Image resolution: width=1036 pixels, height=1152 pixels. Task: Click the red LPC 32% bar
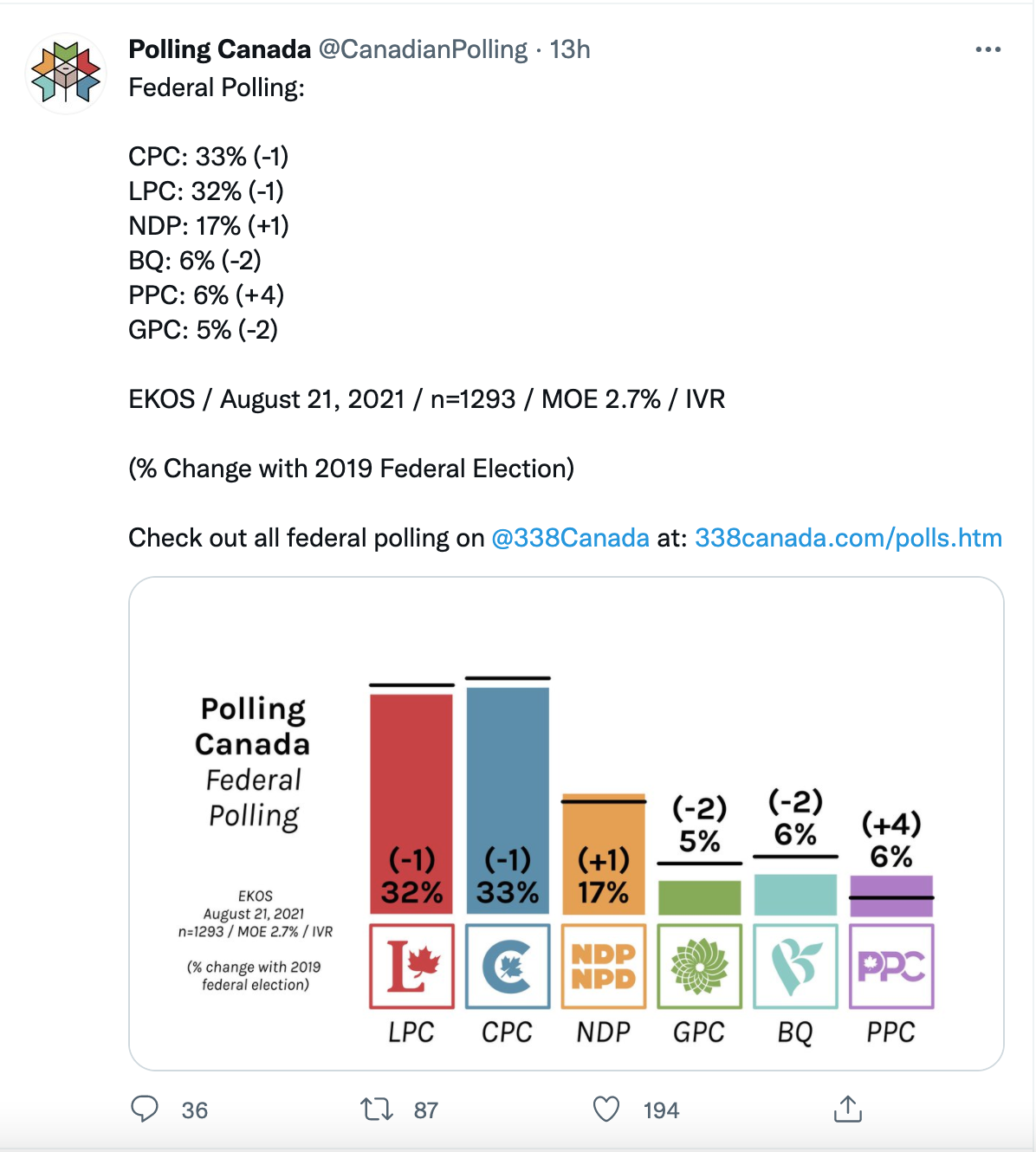[411, 804]
